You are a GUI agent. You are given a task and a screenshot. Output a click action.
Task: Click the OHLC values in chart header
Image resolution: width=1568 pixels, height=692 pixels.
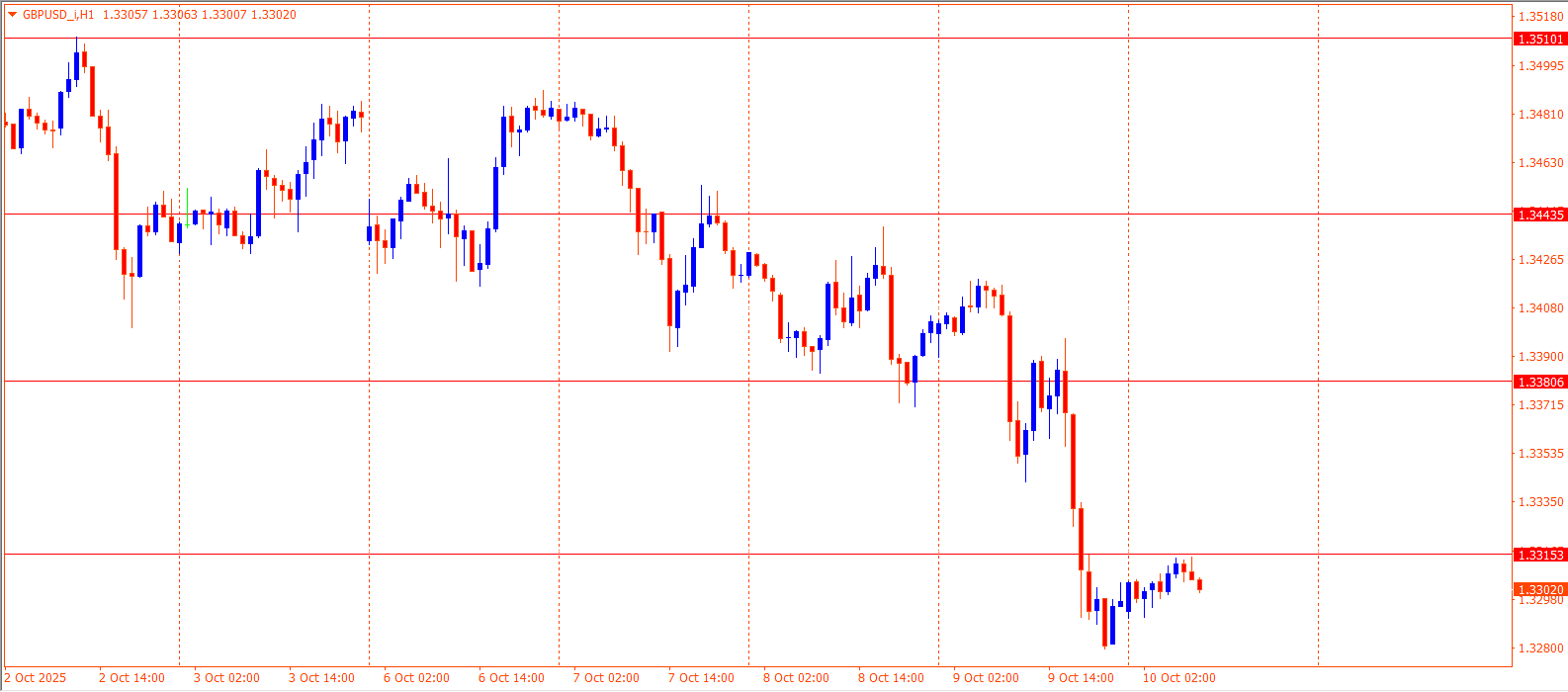(199, 15)
